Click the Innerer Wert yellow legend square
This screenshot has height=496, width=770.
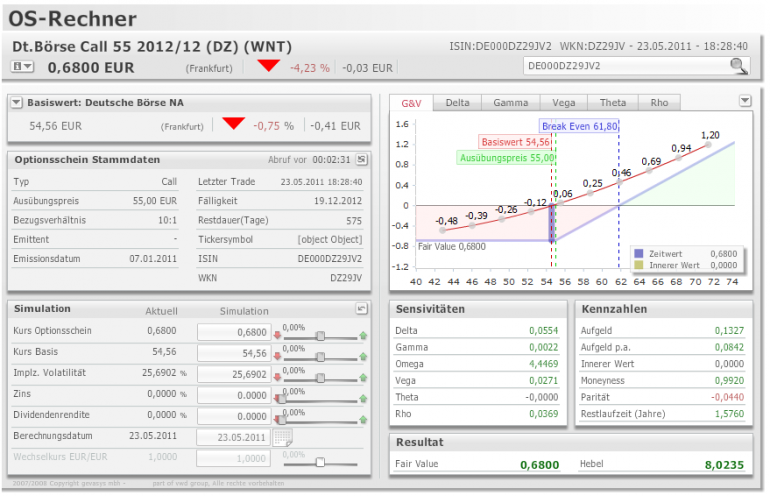coord(638,265)
